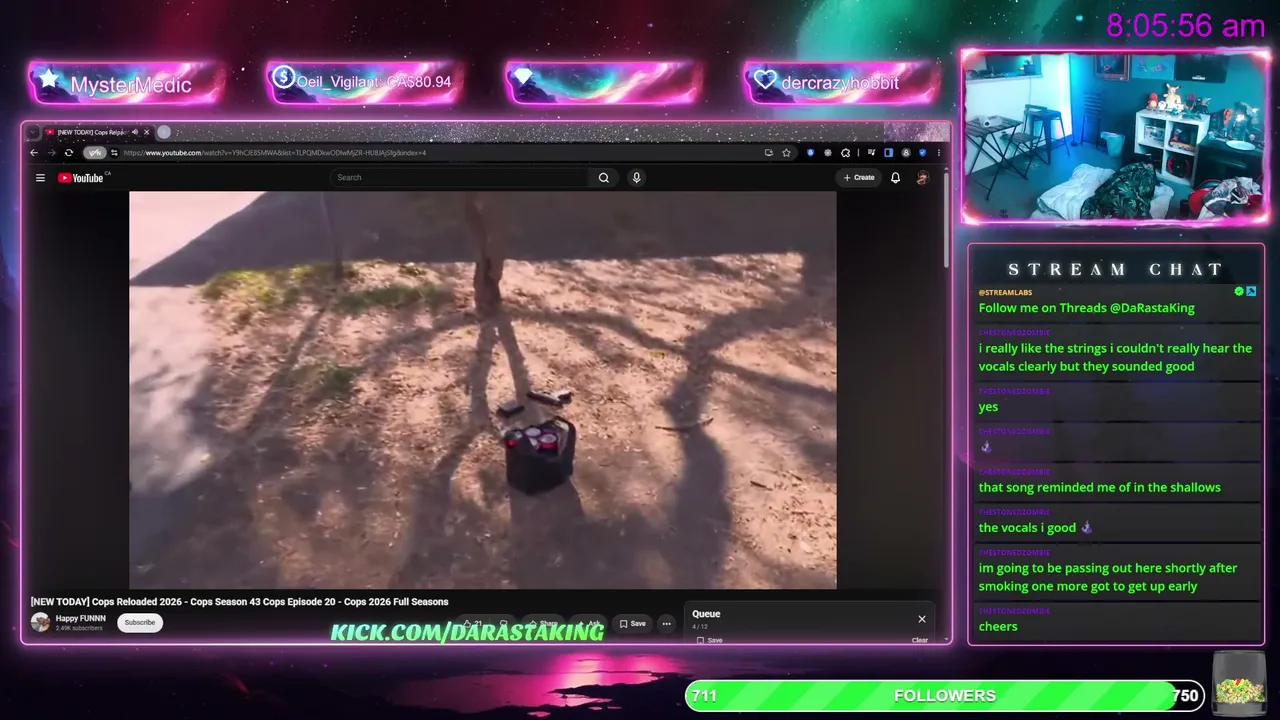Click the browser forward arrow
1280x720 pixels.
click(52, 153)
